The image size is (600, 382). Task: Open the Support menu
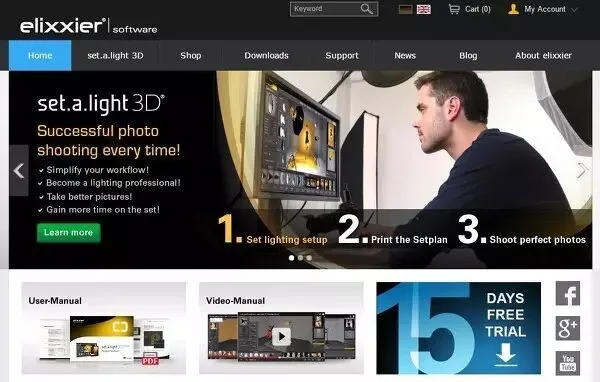(342, 56)
